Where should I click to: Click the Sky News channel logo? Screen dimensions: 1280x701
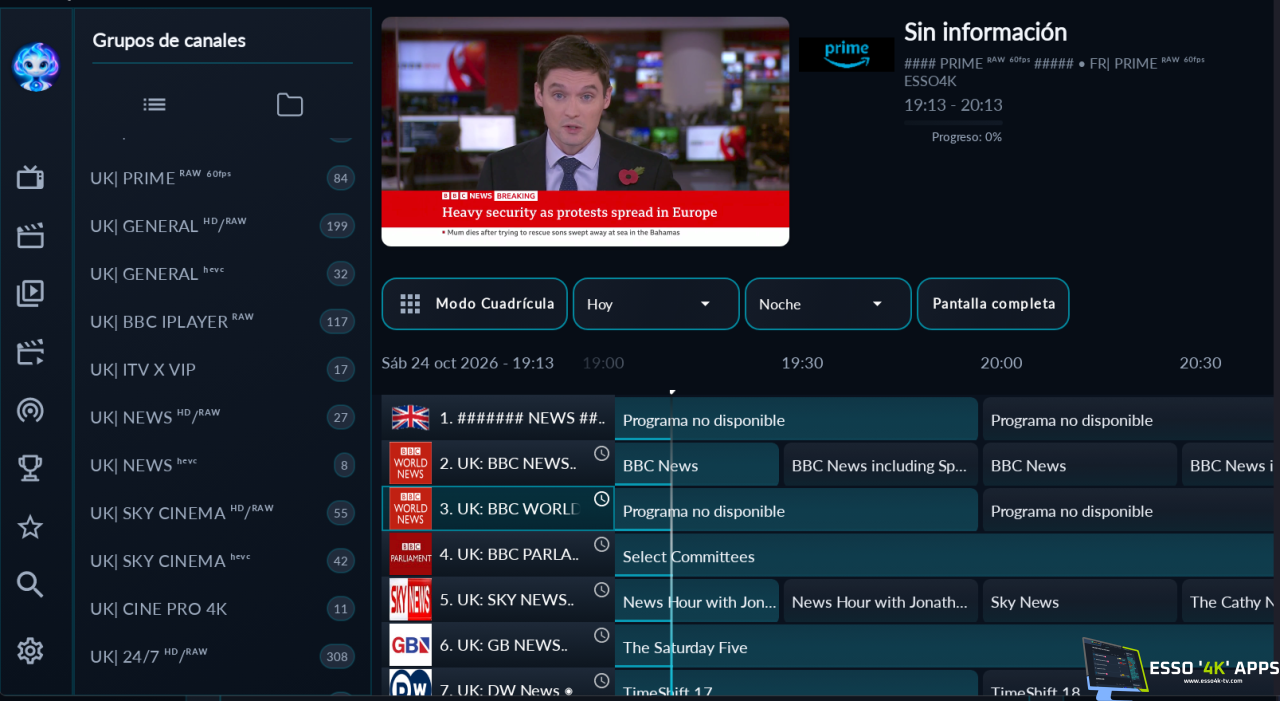click(x=410, y=600)
